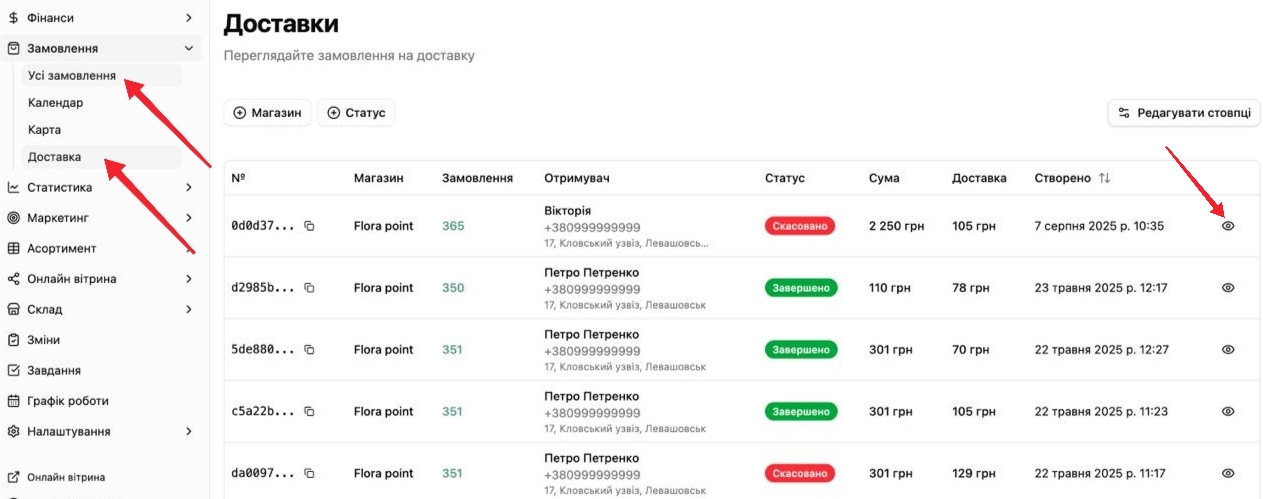Click copy icon next to 5de880

(x=309, y=350)
